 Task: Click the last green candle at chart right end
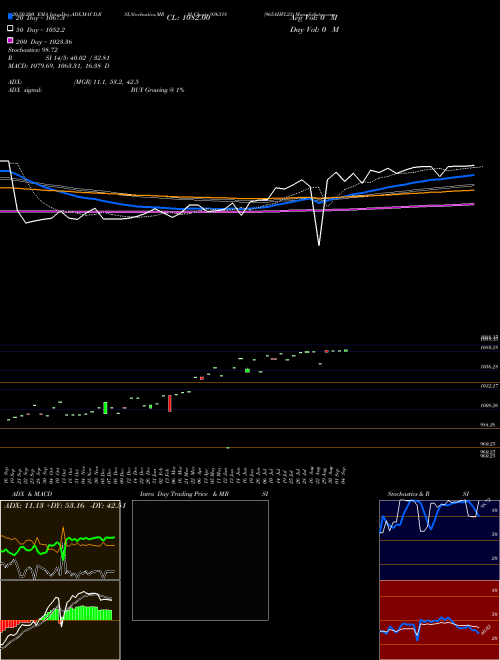point(346,350)
